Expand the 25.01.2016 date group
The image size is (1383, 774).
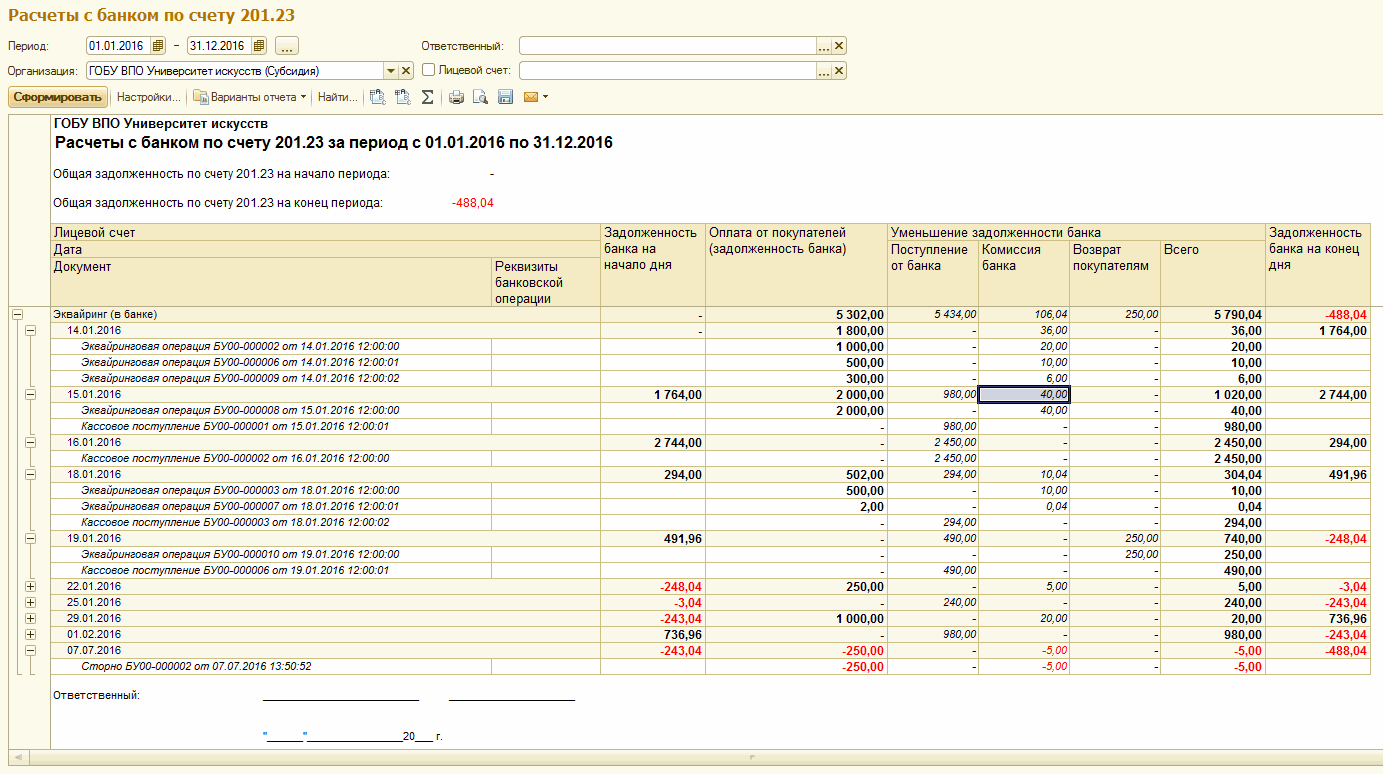click(29, 602)
